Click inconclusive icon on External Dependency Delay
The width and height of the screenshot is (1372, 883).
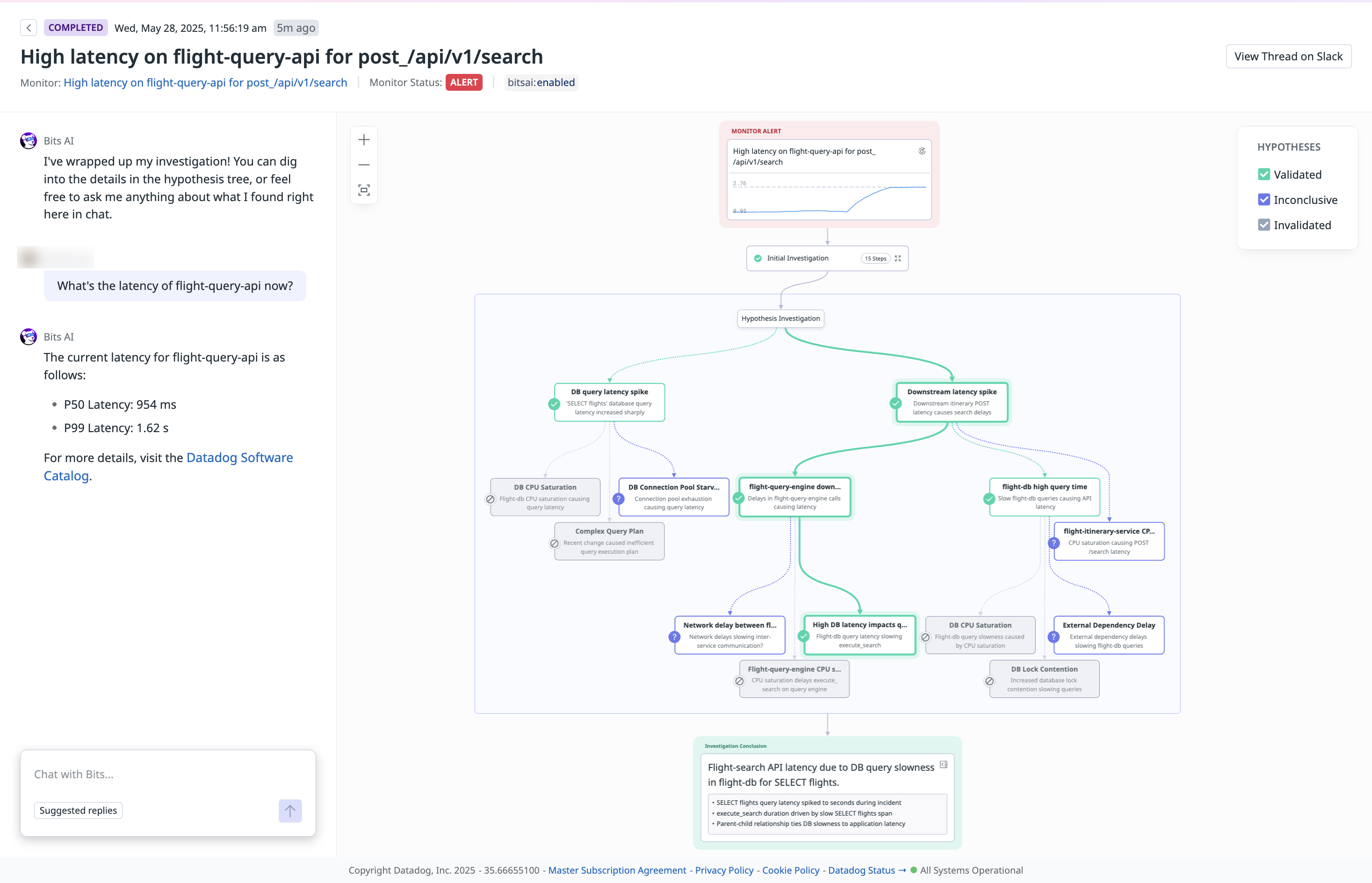click(x=1054, y=637)
